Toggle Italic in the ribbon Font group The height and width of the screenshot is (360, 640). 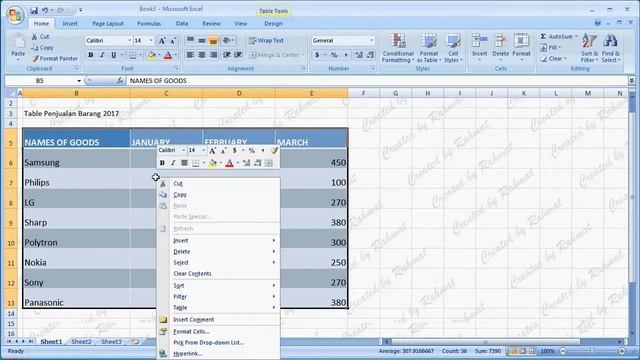[102, 55]
